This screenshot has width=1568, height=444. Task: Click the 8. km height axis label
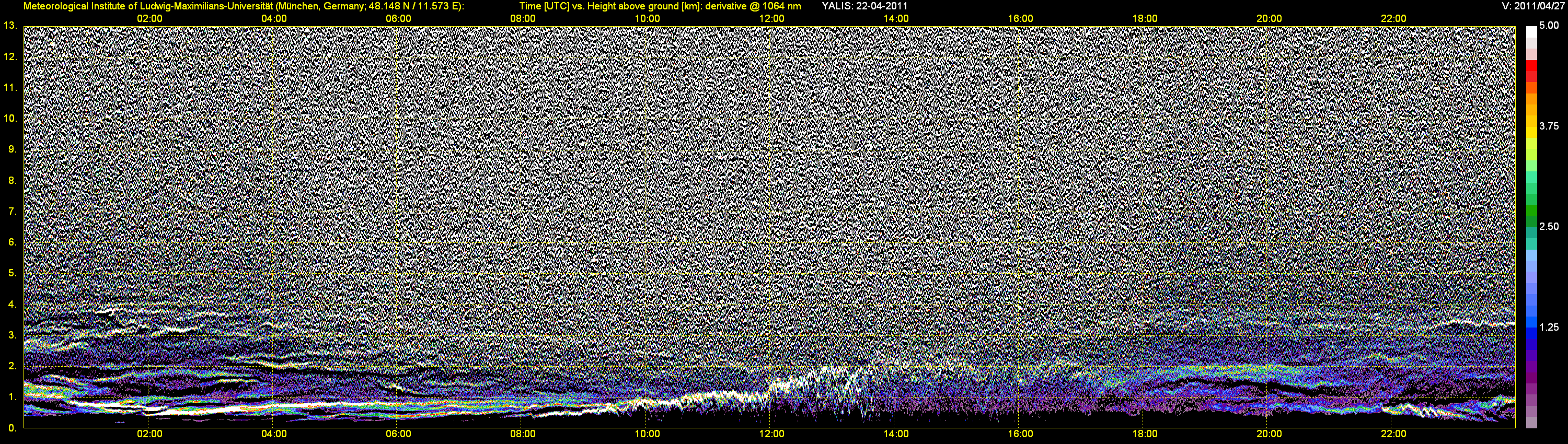[x=13, y=181]
